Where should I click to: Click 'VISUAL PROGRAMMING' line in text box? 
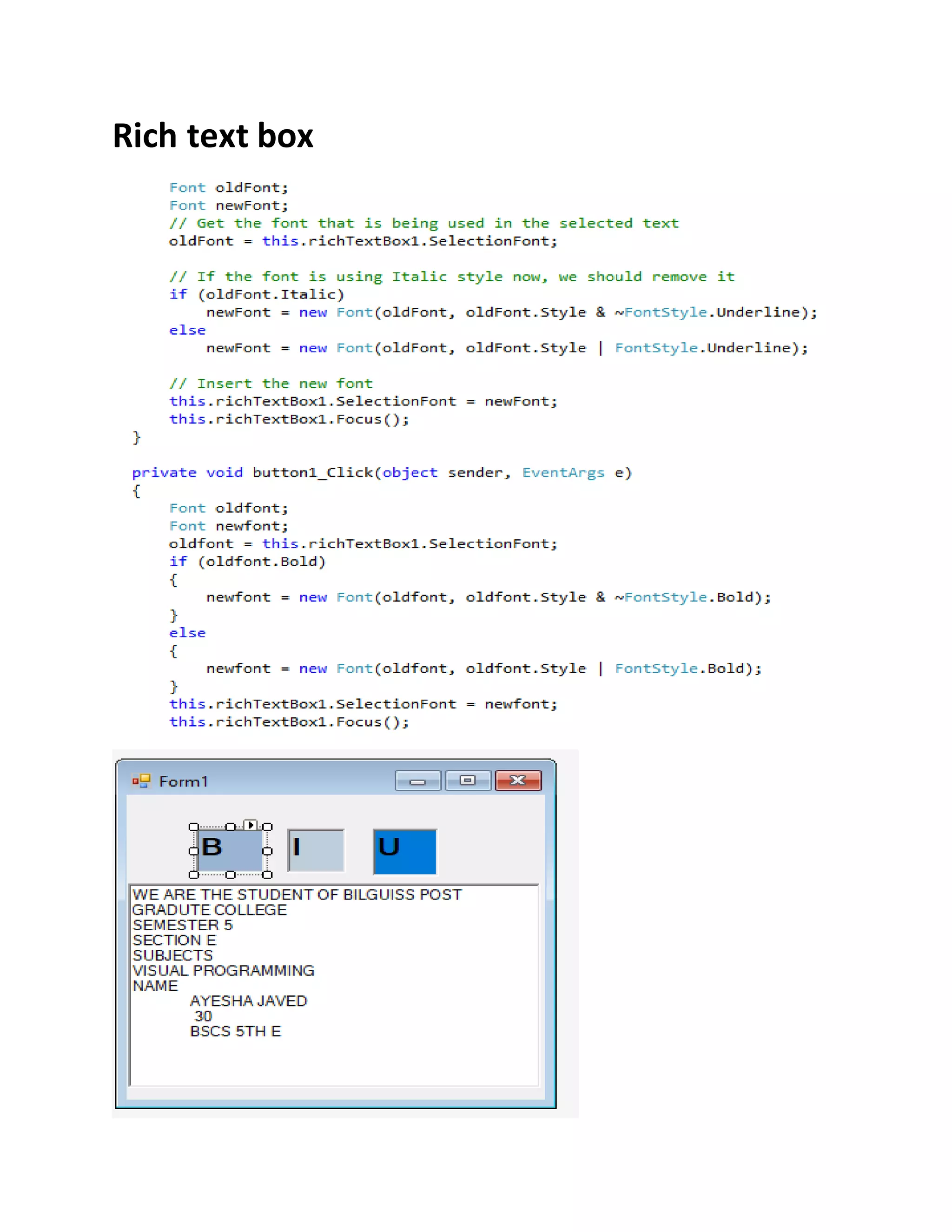[223, 970]
